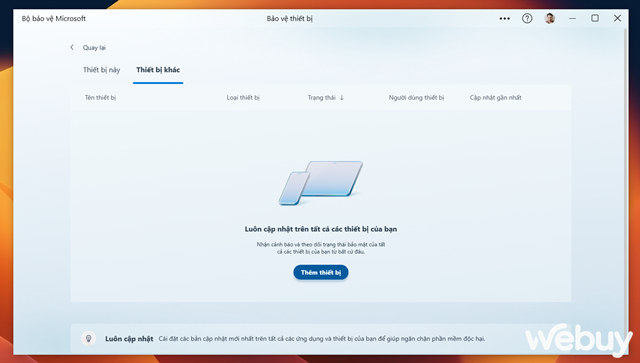This screenshot has width=640, height=363.
Task: Maximize the Microsoft Defender window
Action: point(595,18)
